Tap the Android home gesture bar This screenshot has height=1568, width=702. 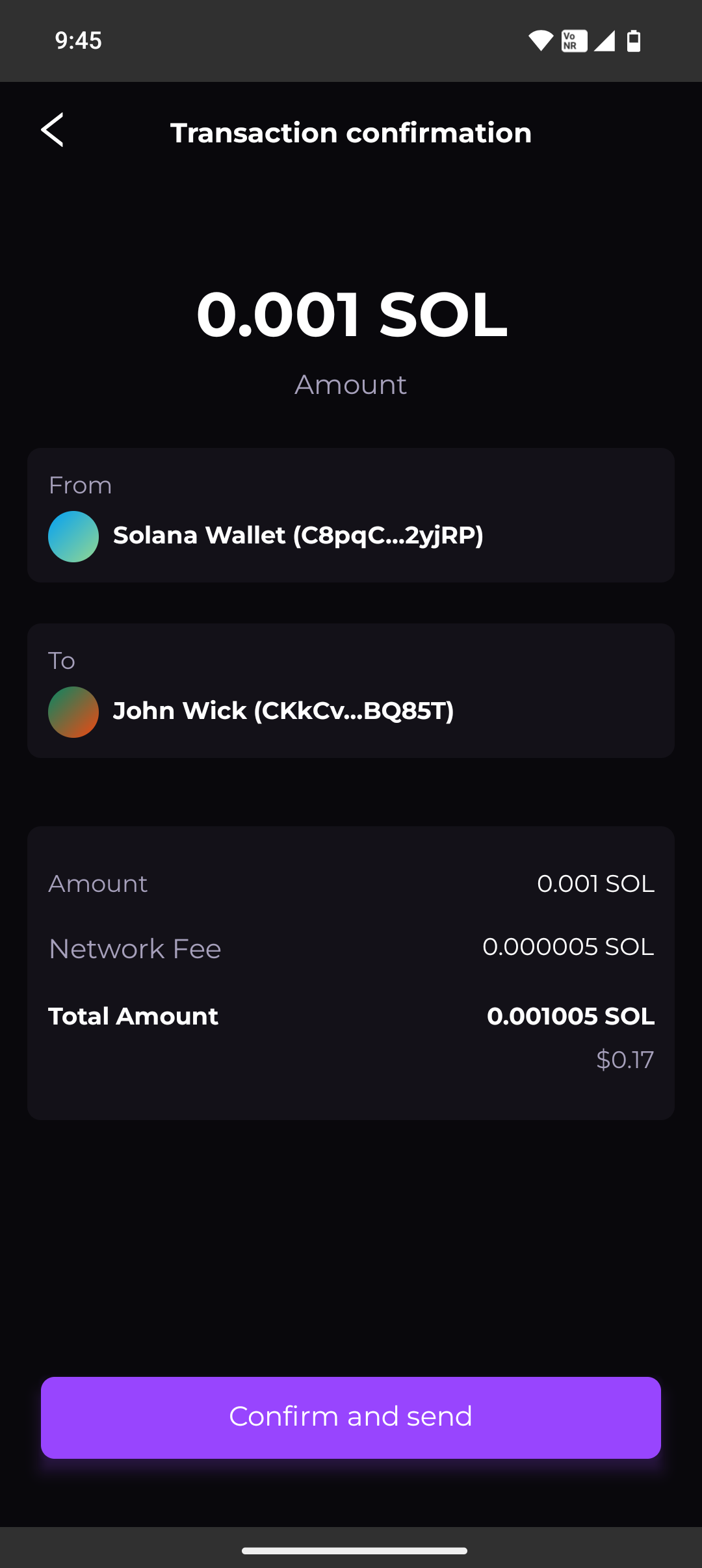(354, 1550)
